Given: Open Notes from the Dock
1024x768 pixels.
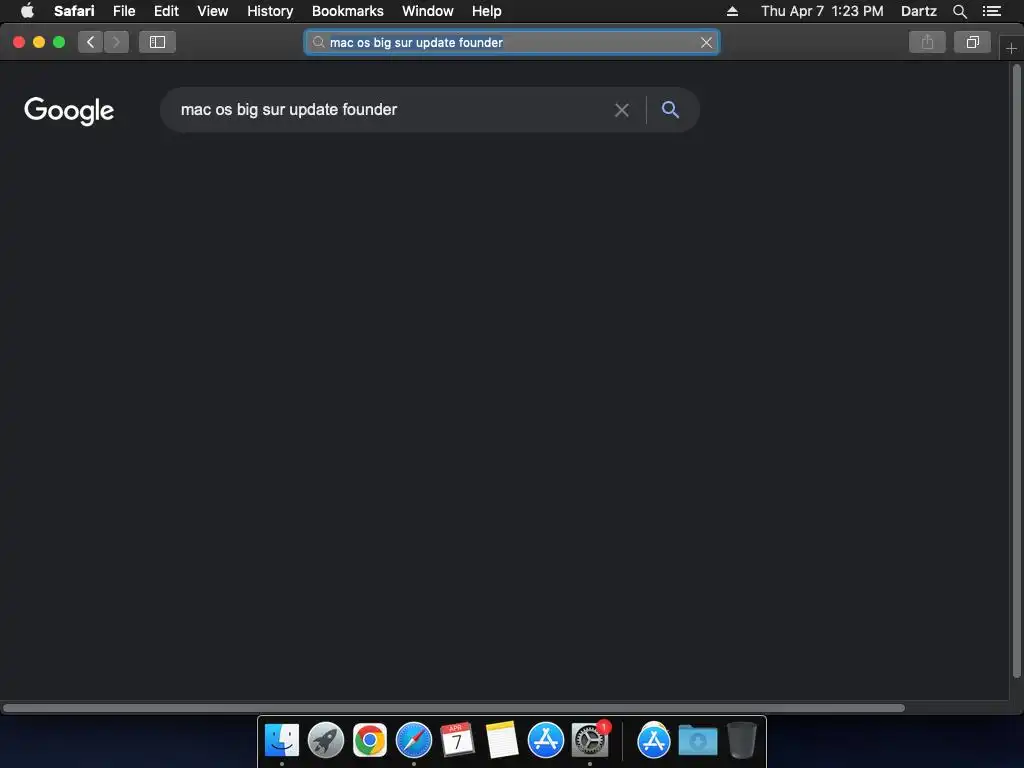Looking at the screenshot, I should (502, 740).
